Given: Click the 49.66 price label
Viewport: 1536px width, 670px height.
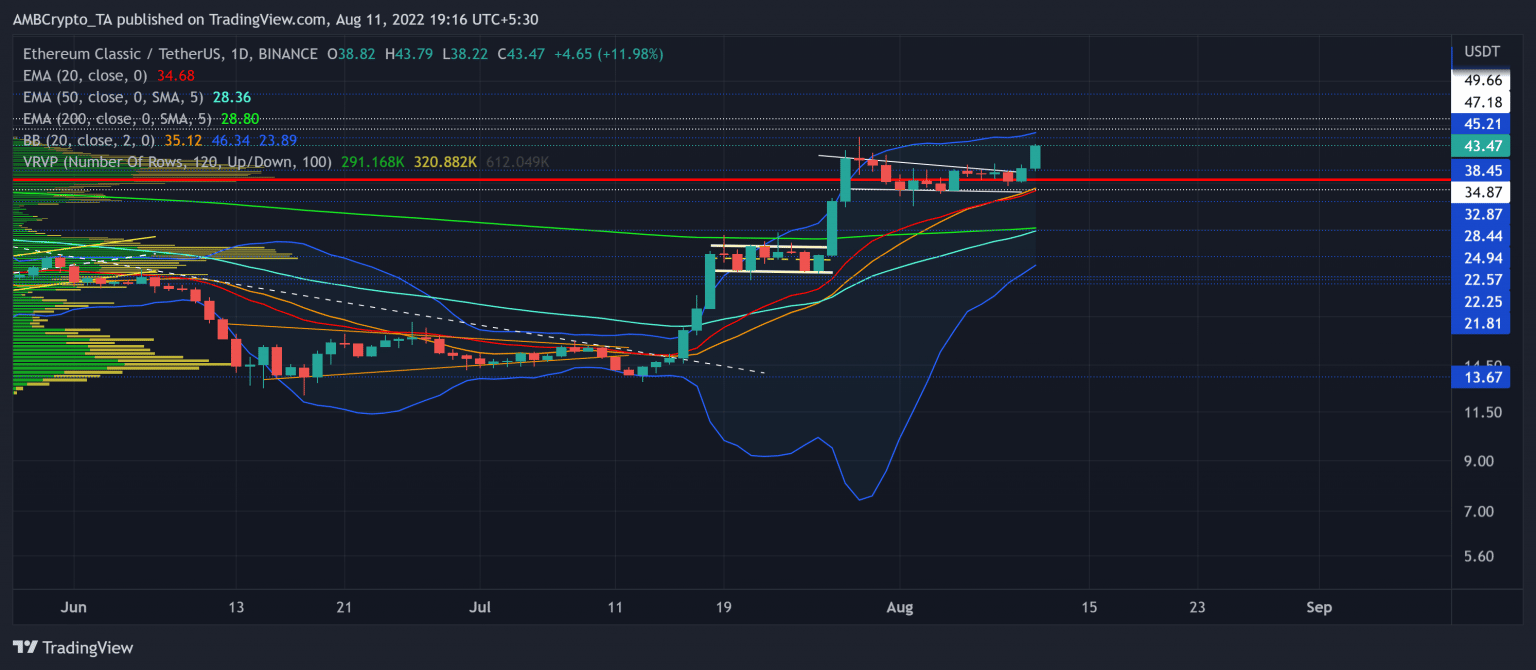Looking at the screenshot, I should 1481,80.
